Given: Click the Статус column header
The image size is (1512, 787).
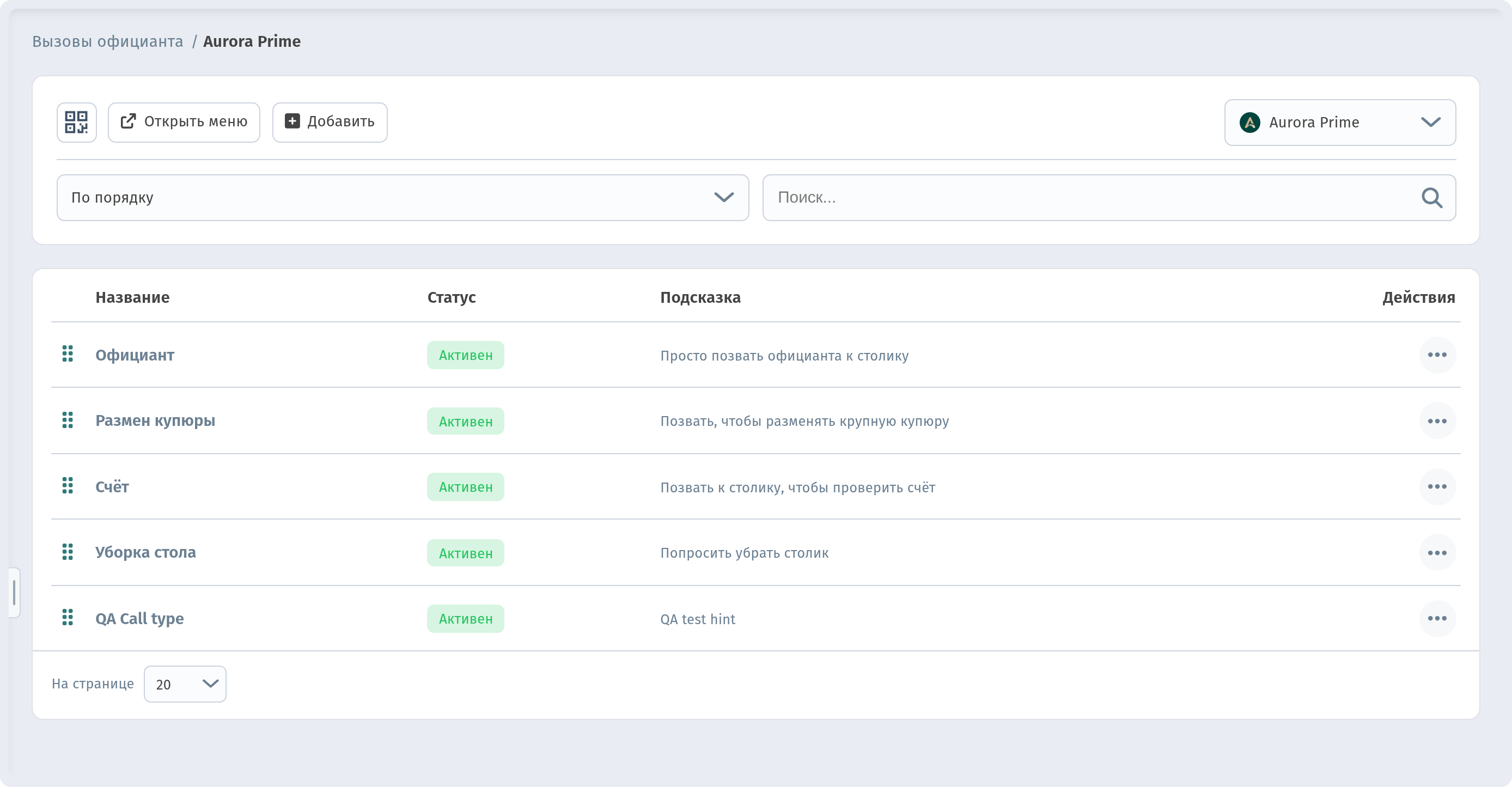Looking at the screenshot, I should pyautogui.click(x=452, y=297).
